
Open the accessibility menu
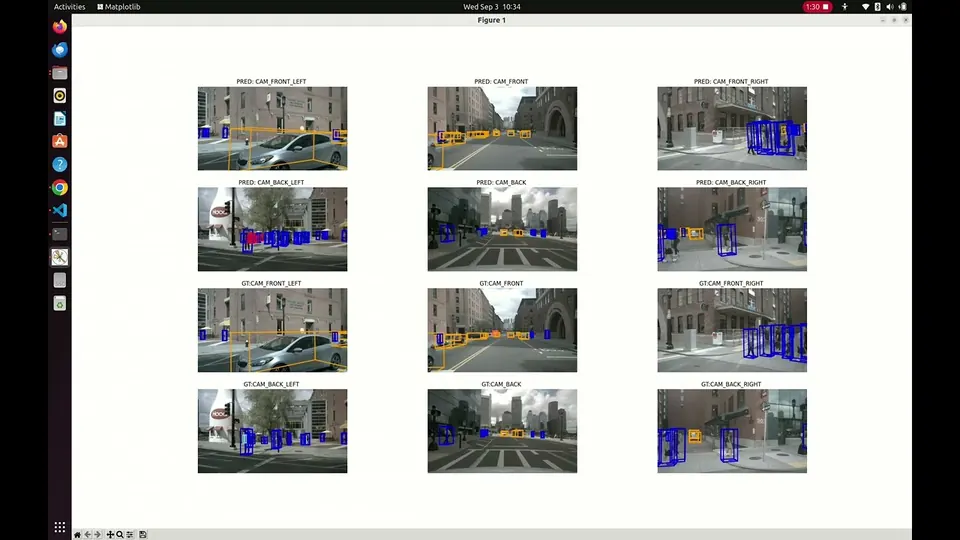845,7
